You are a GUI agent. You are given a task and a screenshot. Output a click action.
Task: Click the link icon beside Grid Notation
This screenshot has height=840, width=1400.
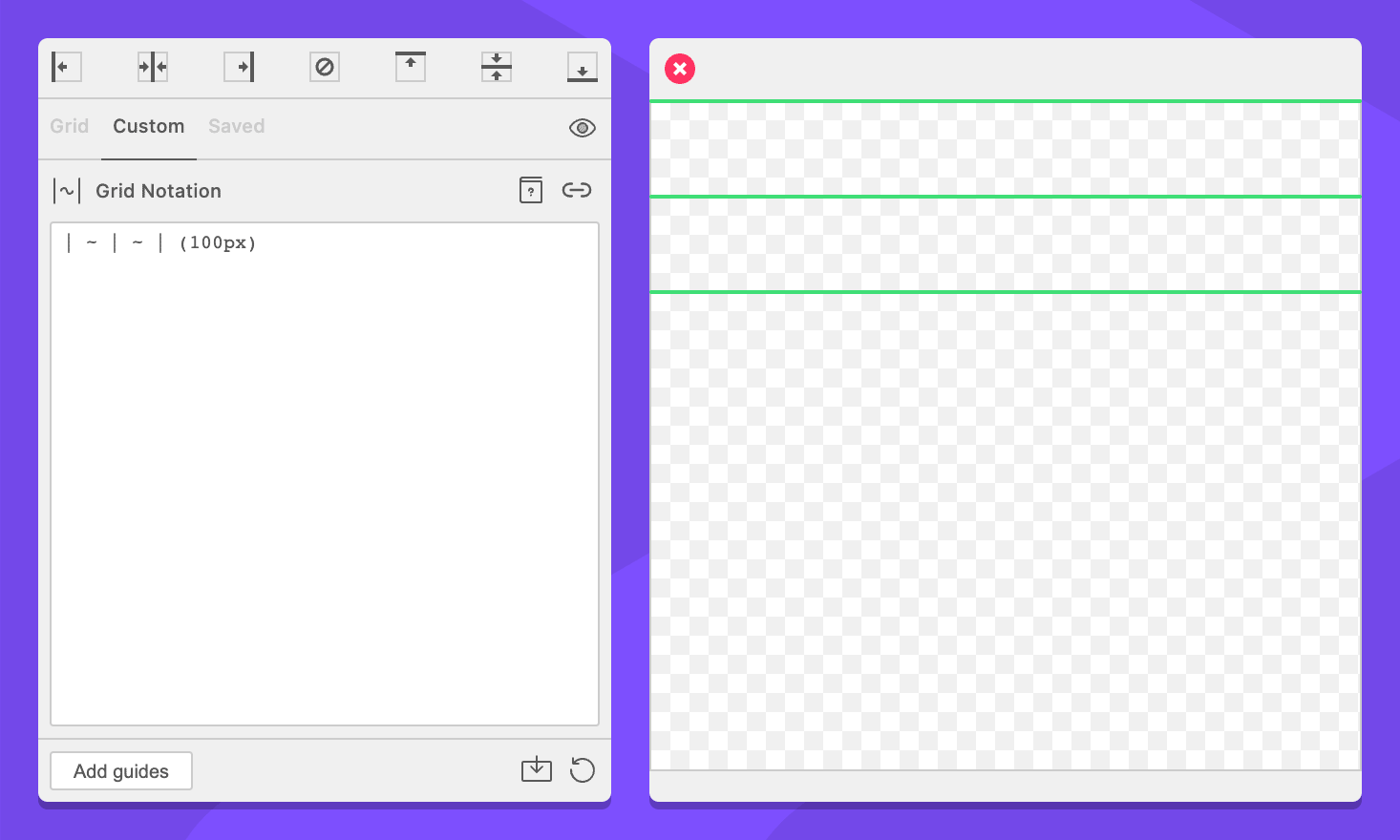click(x=577, y=190)
